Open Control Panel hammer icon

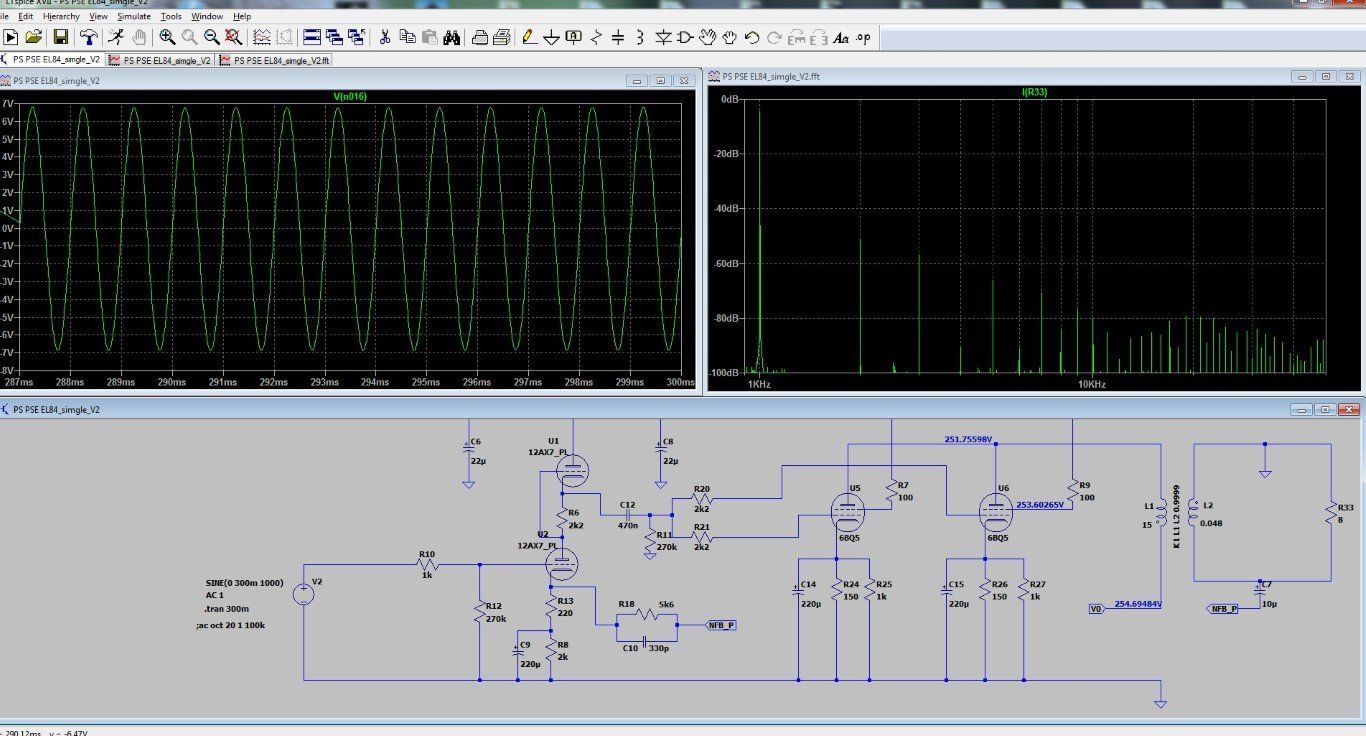coord(89,37)
